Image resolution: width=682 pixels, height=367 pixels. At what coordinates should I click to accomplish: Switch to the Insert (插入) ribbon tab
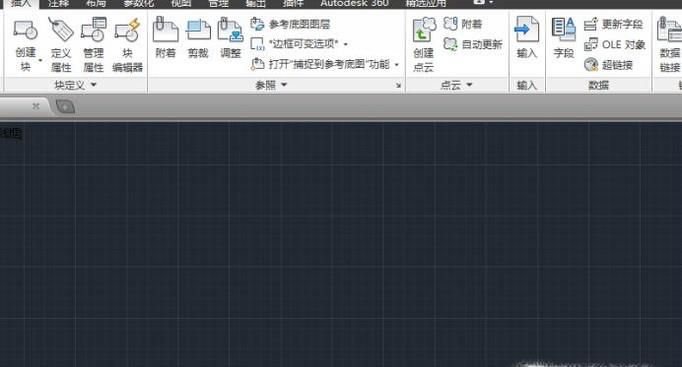tap(20, 3)
